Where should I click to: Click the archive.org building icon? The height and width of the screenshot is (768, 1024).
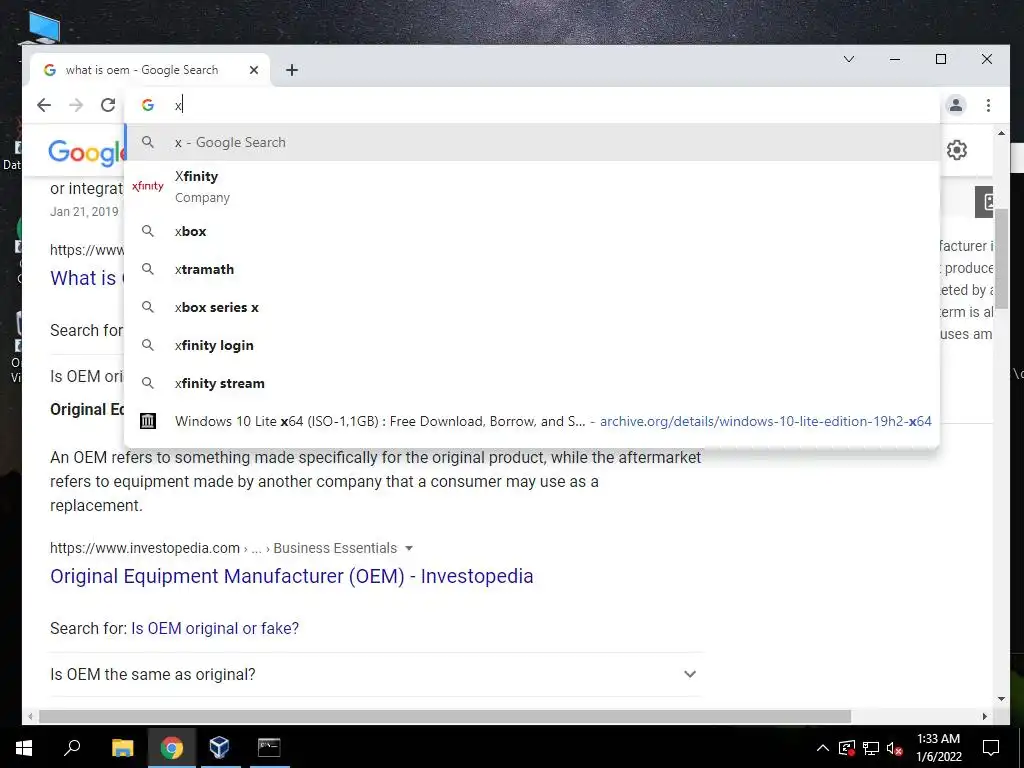coord(148,421)
